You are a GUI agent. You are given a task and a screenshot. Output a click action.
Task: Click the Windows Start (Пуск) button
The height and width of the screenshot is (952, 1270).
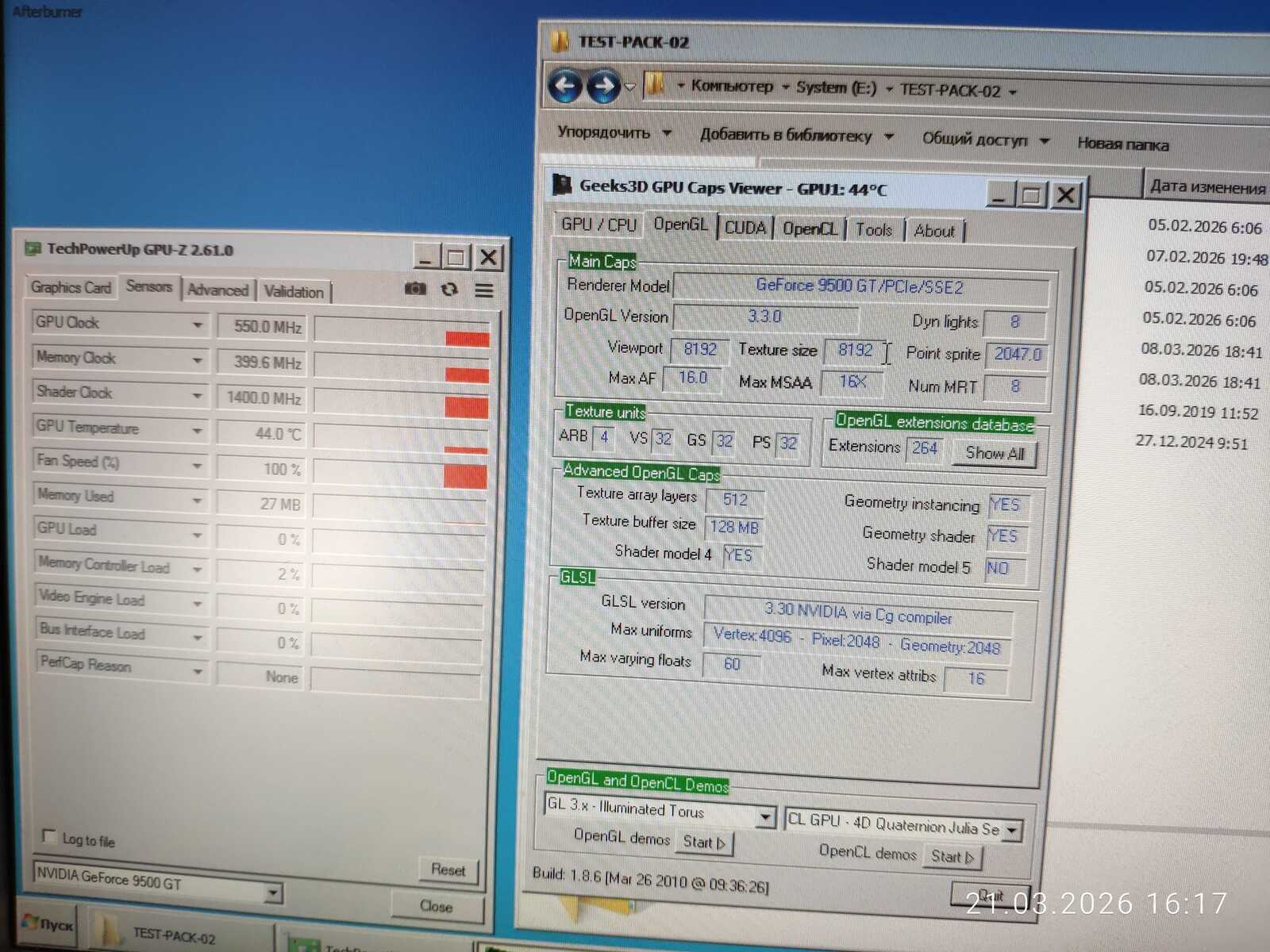[x=49, y=924]
